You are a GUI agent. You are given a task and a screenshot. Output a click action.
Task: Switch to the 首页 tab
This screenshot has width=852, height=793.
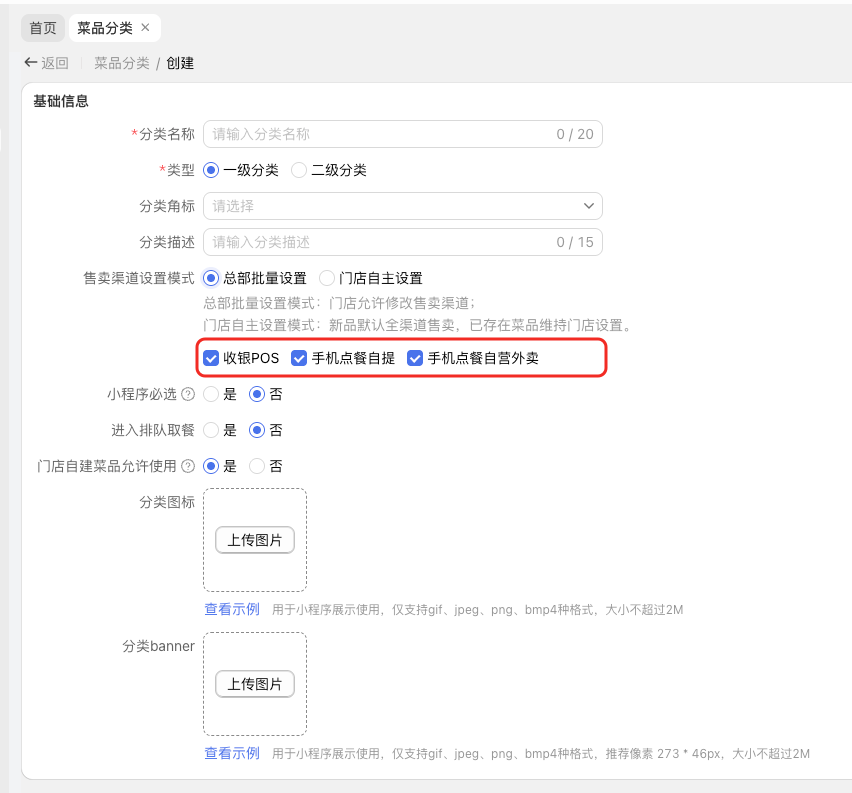43,28
